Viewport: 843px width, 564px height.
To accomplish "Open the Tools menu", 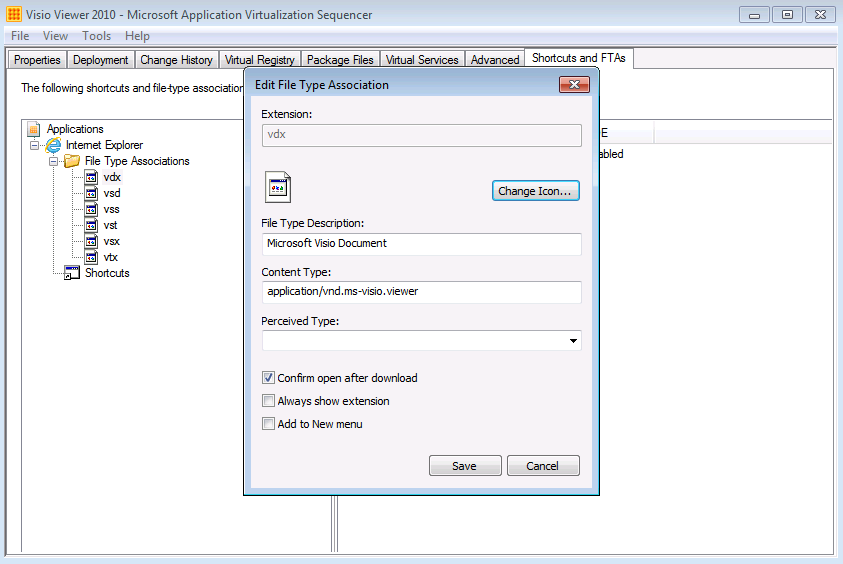I will coord(96,36).
